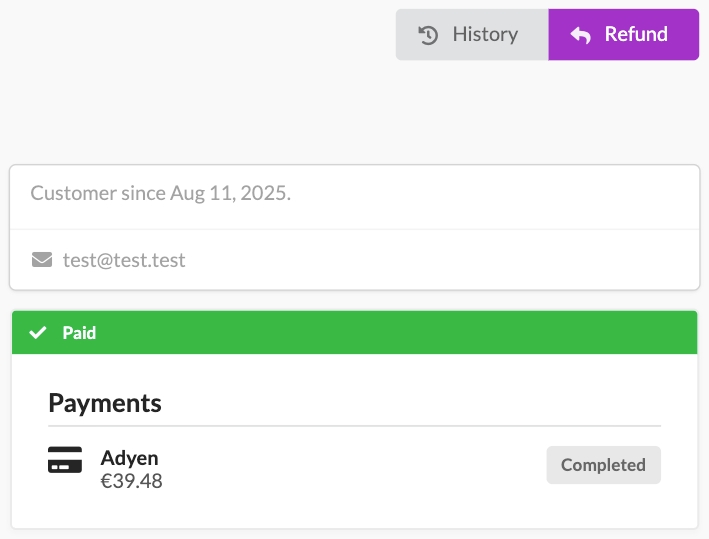The height and width of the screenshot is (539, 709).
Task: Click the Paid status label
Action: tap(79, 333)
